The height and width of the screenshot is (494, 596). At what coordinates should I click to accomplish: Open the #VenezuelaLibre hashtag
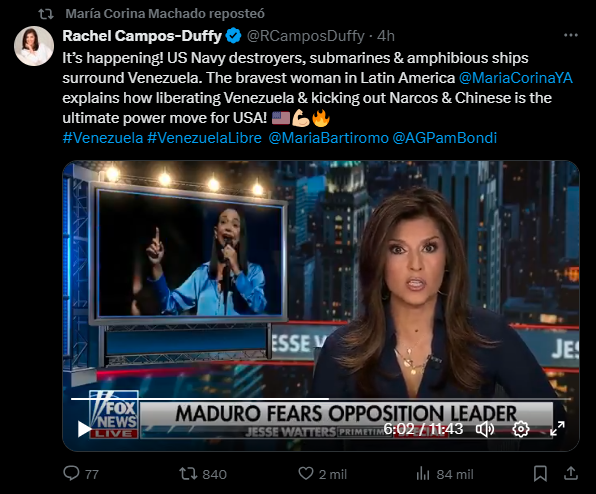pyautogui.click(x=204, y=138)
